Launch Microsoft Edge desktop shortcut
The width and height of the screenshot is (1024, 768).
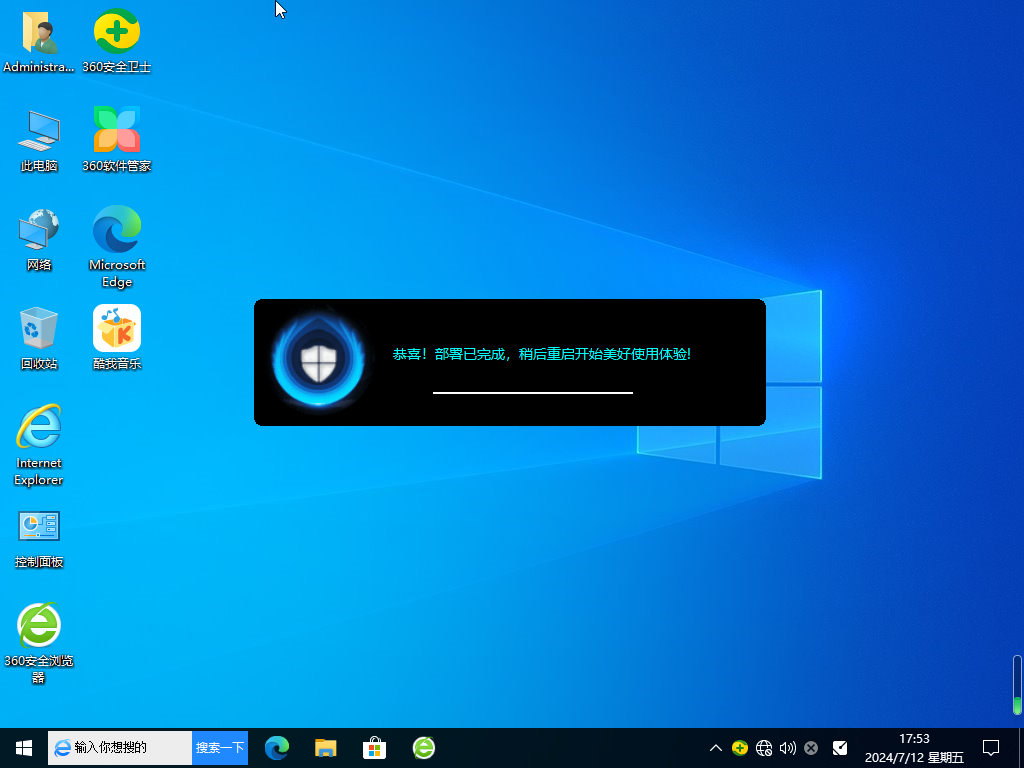[x=117, y=247]
